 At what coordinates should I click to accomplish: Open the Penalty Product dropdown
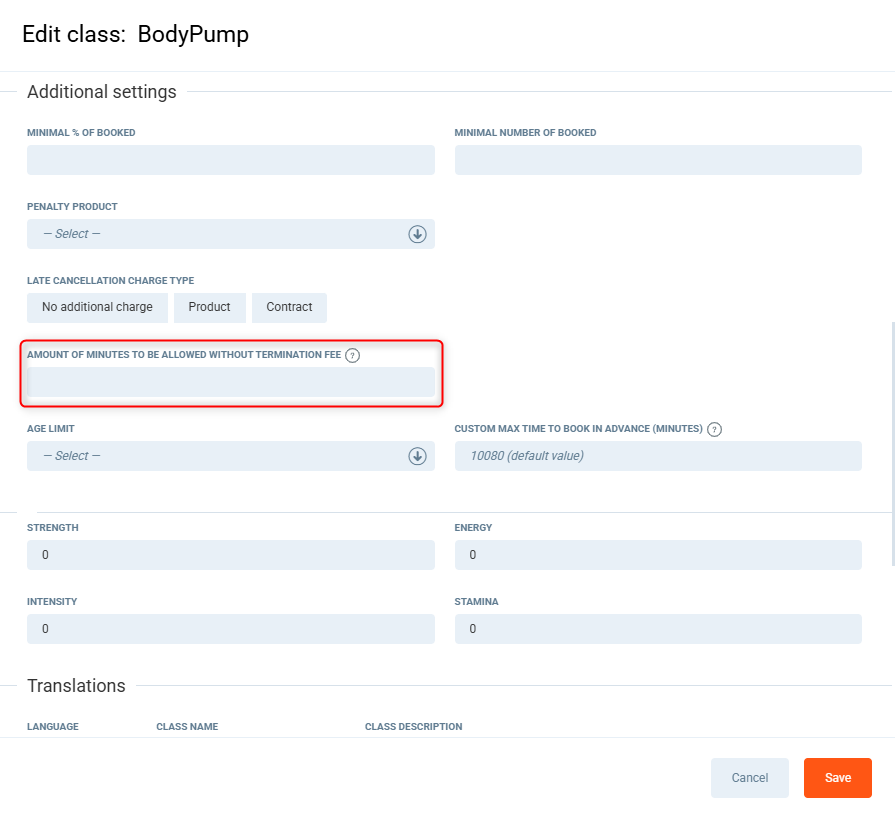(x=220, y=234)
